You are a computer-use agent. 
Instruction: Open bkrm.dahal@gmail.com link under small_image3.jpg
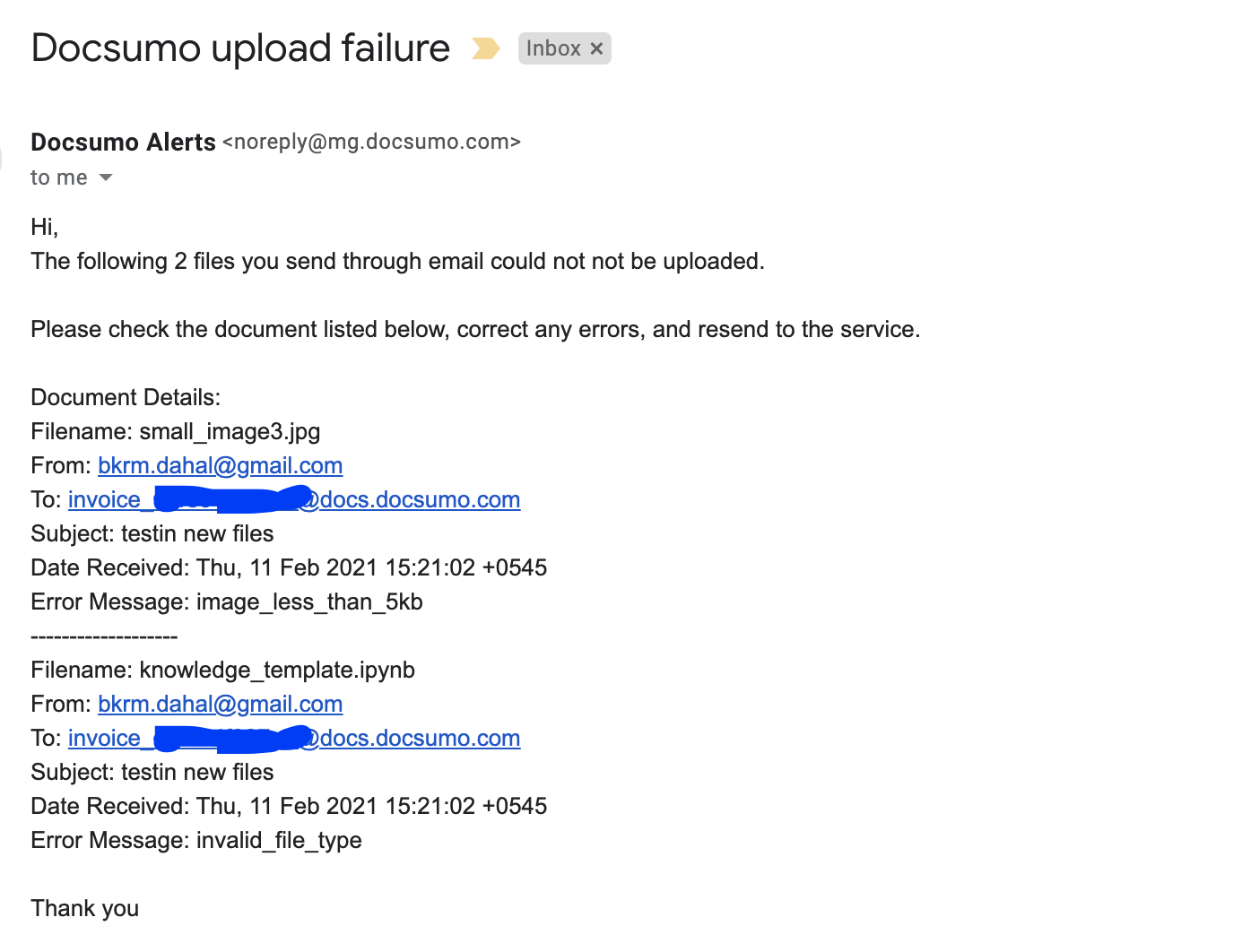(220, 465)
